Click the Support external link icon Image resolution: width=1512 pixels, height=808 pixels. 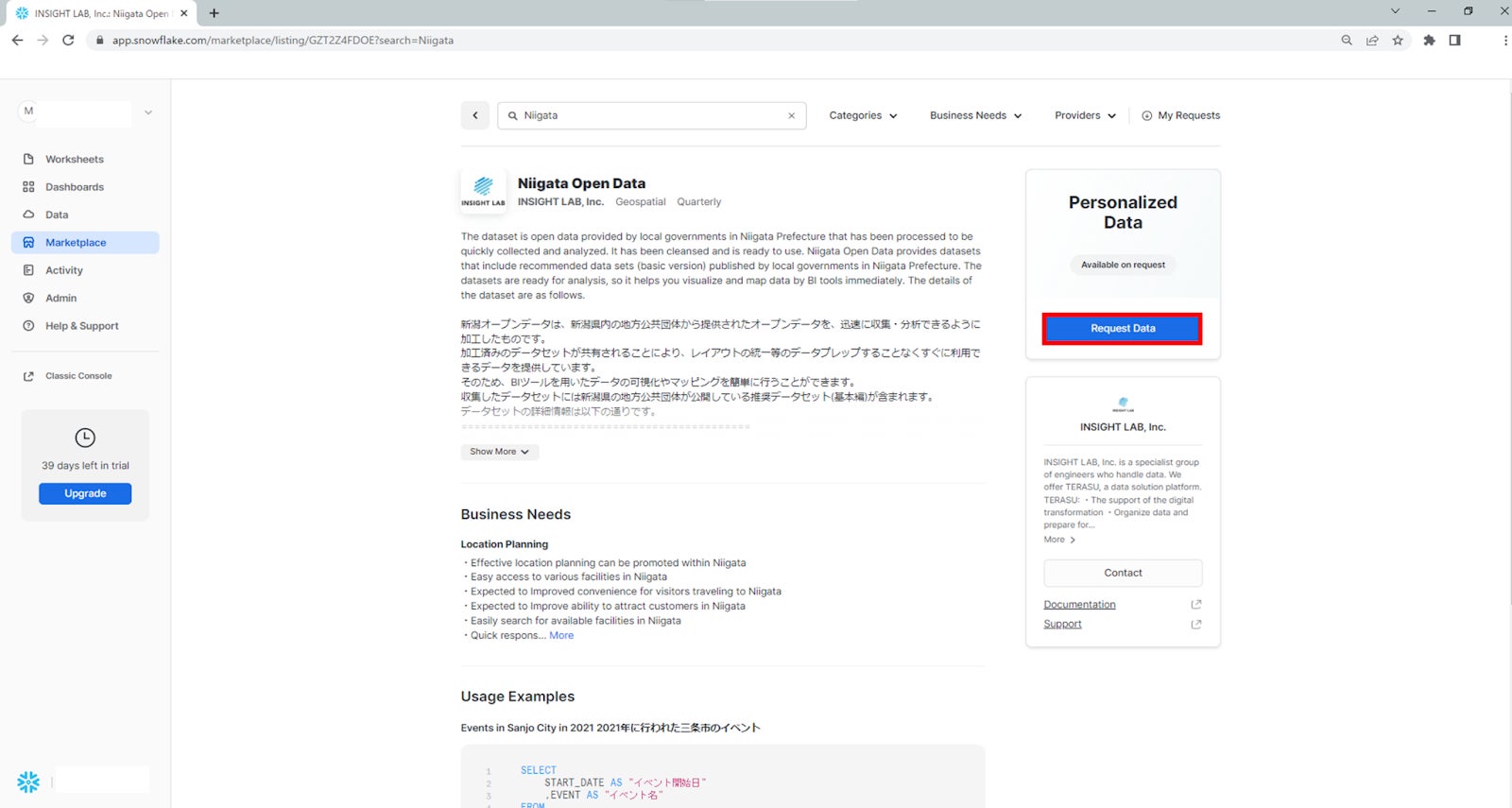[1195, 624]
